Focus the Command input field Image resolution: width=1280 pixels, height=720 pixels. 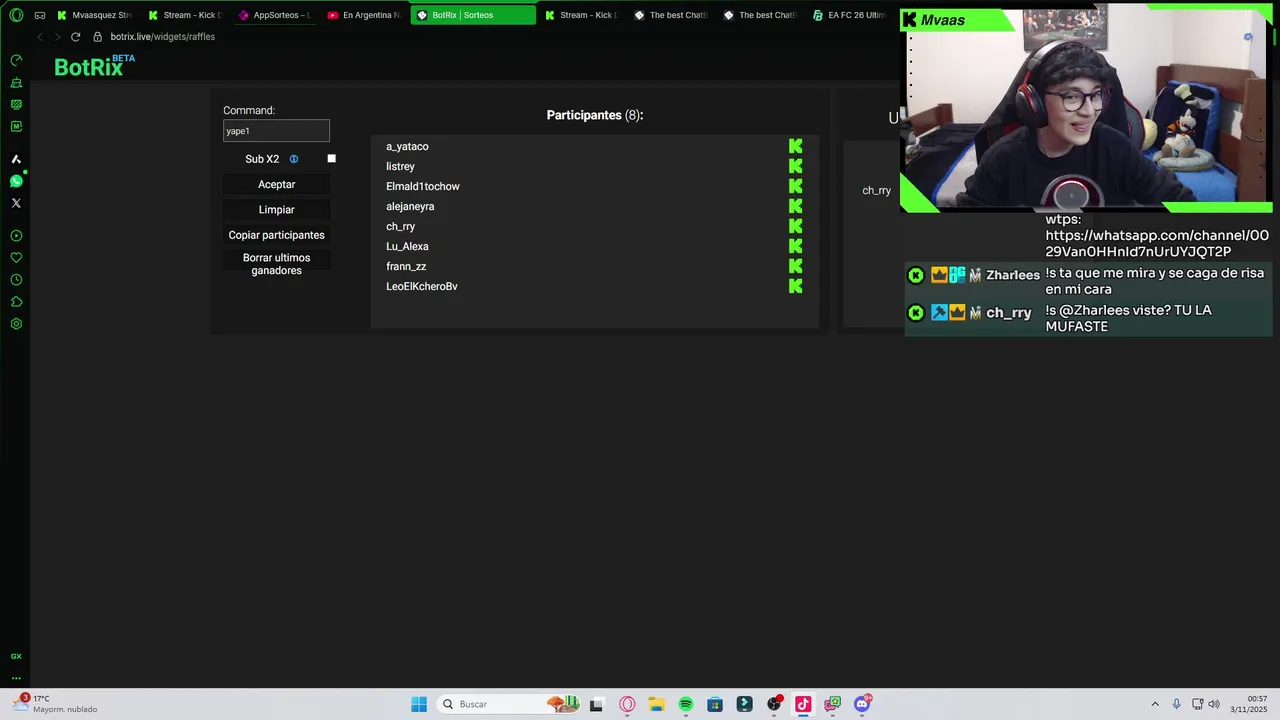coord(277,131)
